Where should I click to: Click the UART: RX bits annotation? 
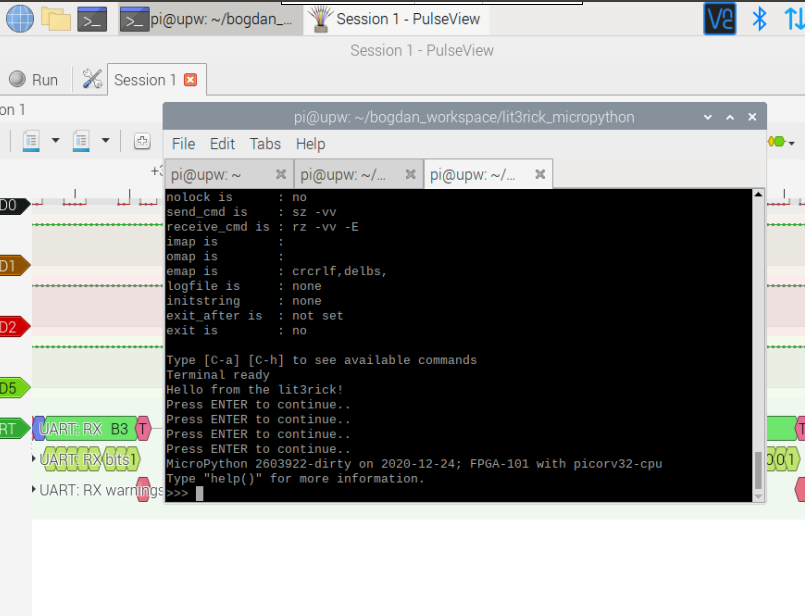(90, 459)
